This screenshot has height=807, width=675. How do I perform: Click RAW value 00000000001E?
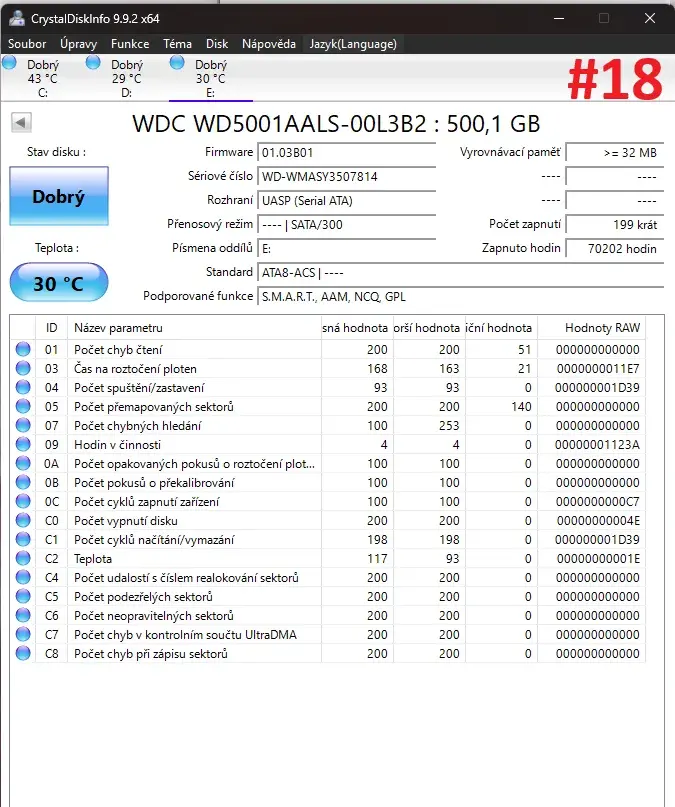(x=598, y=559)
